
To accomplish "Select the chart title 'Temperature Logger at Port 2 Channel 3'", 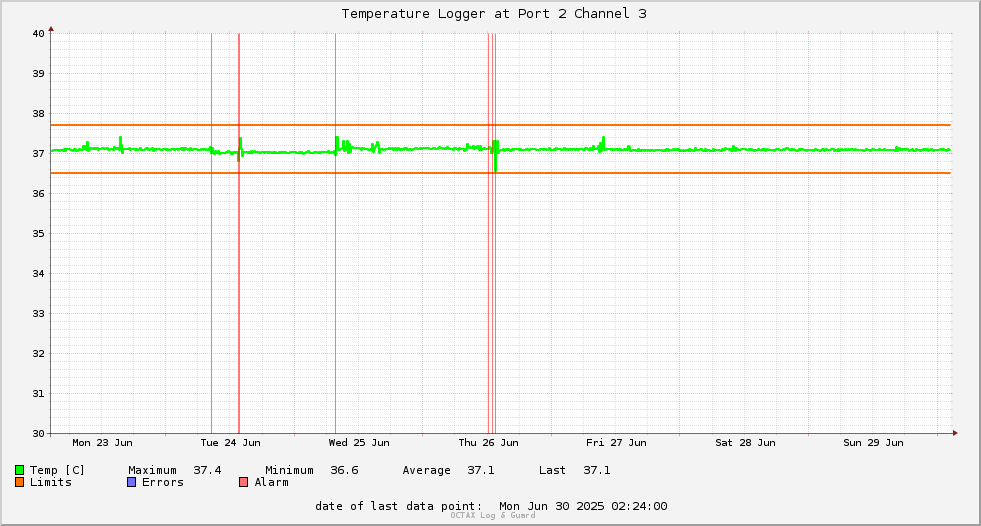I will click(x=494, y=14).
